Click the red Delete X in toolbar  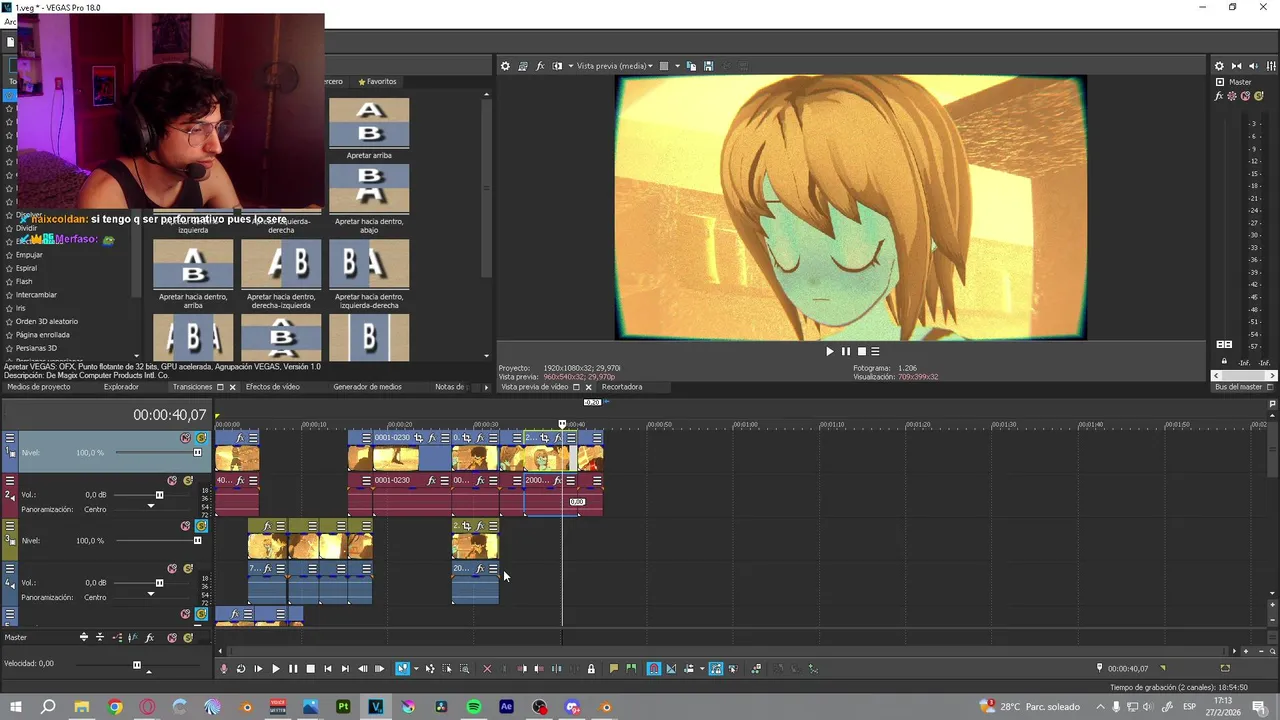[487, 669]
